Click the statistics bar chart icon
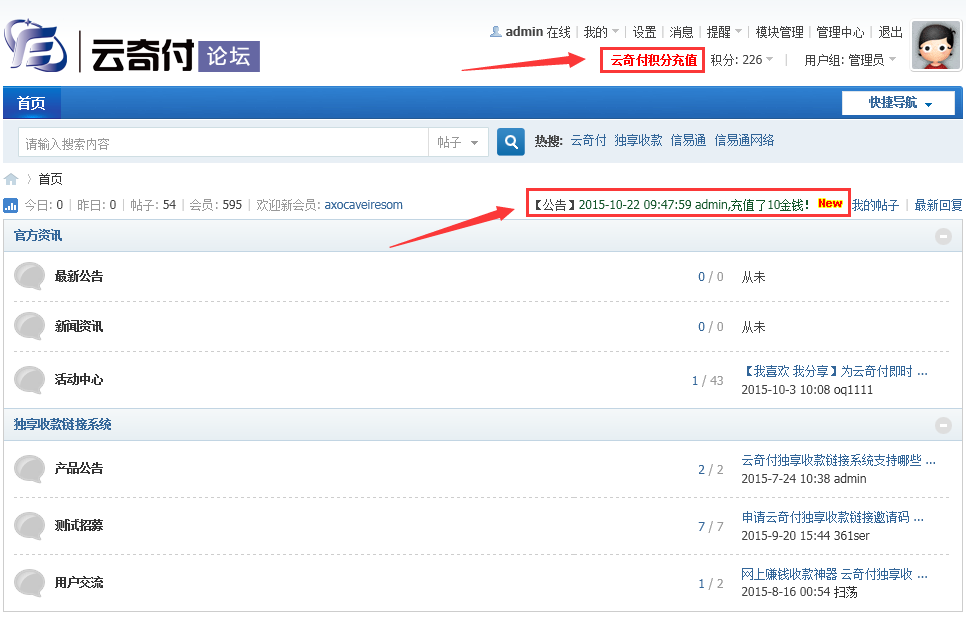966x617 pixels. [x=10, y=205]
